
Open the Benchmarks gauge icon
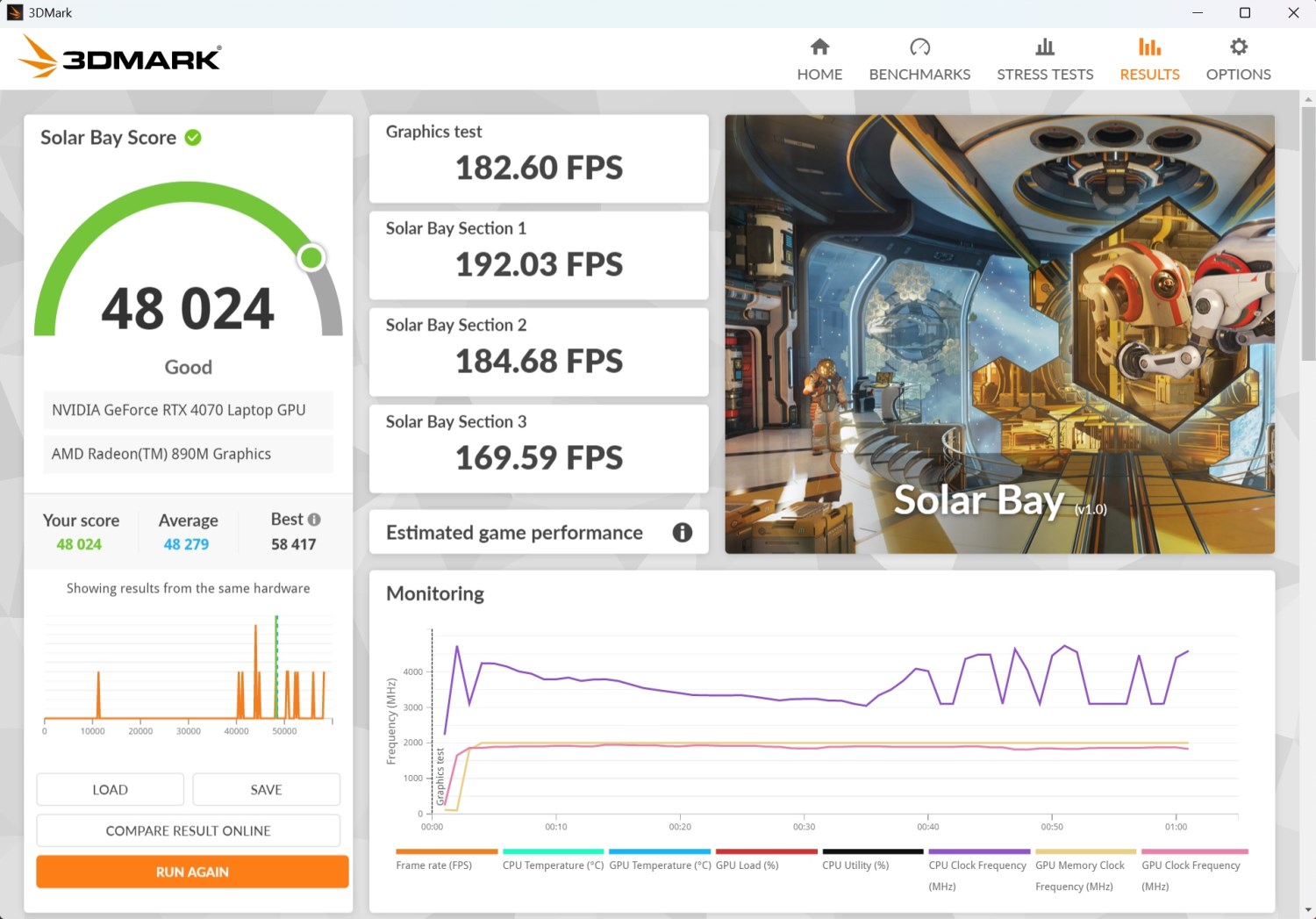[x=919, y=47]
